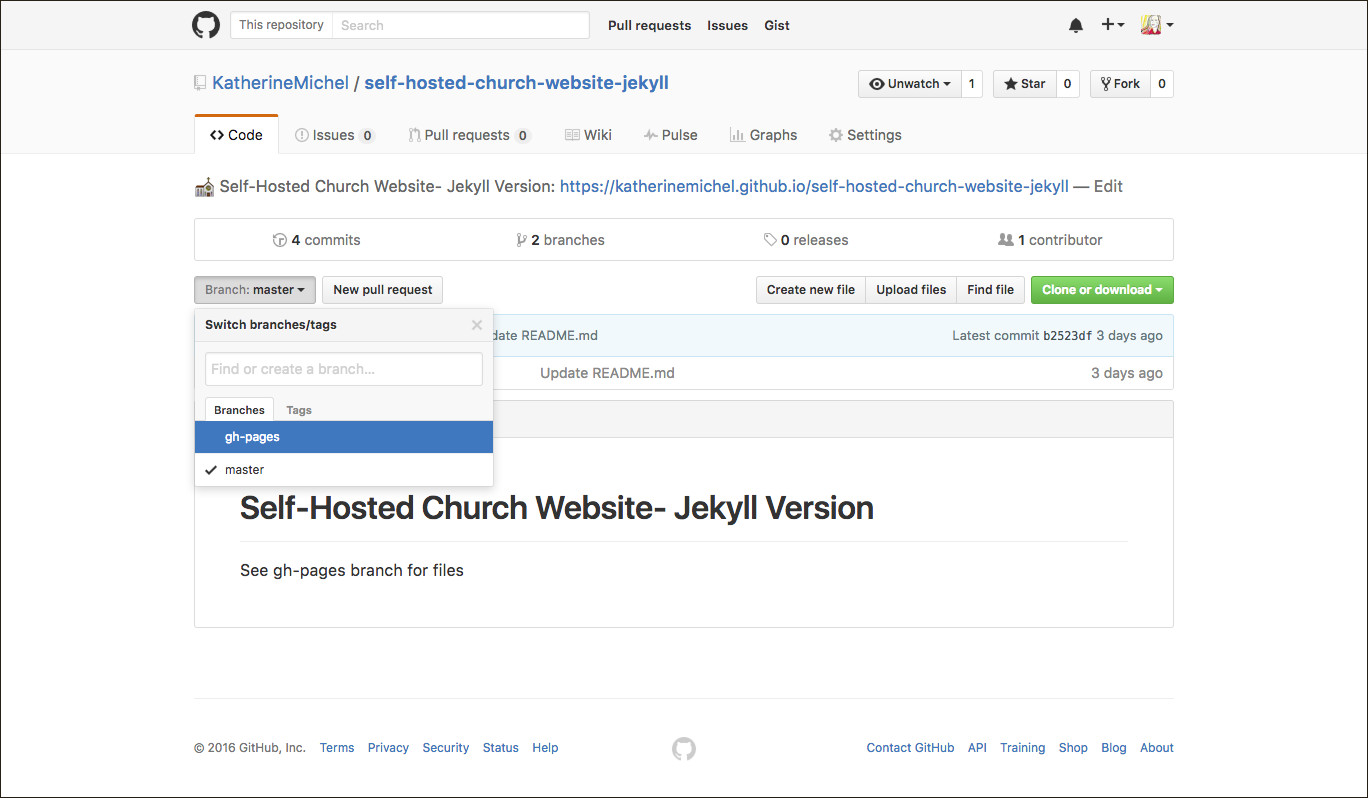
Task: Open the katherinemichel.github.io site link
Action: [x=814, y=186]
